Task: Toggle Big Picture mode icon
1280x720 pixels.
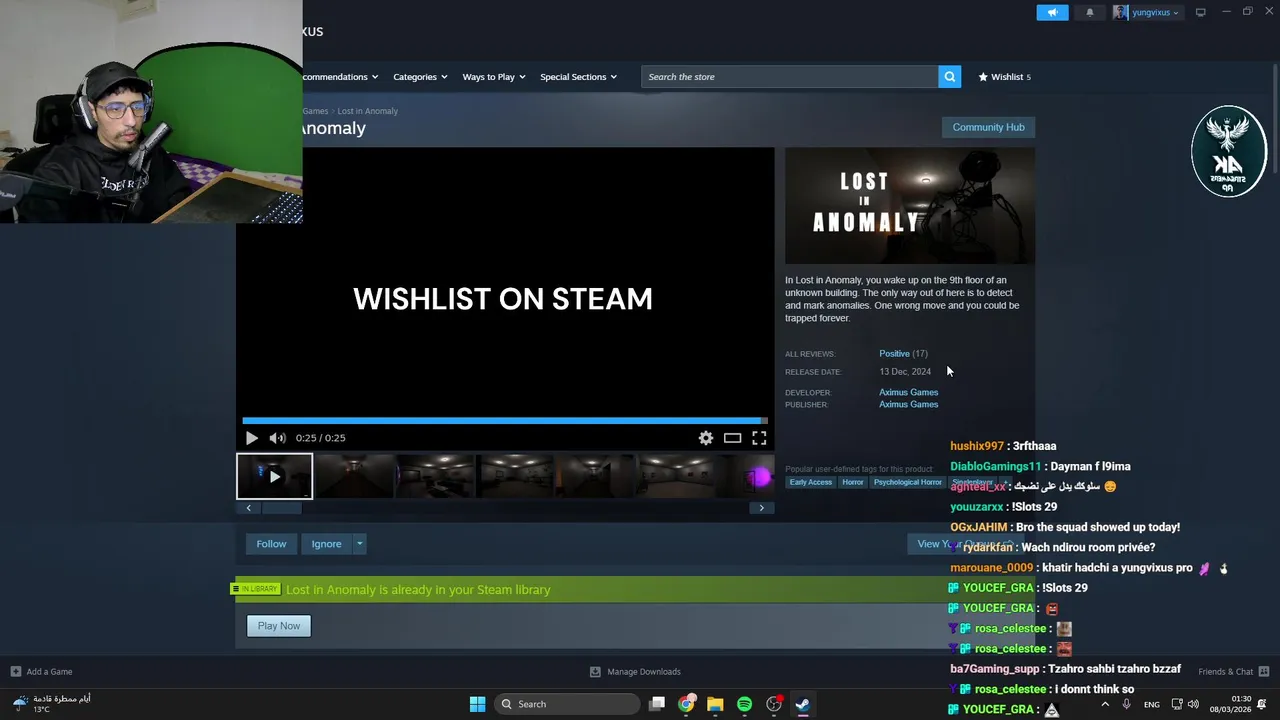Action: (x=1200, y=12)
